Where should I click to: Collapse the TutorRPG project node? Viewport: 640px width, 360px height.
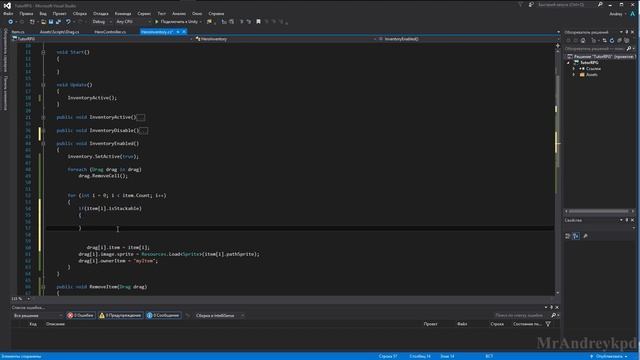coord(568,63)
